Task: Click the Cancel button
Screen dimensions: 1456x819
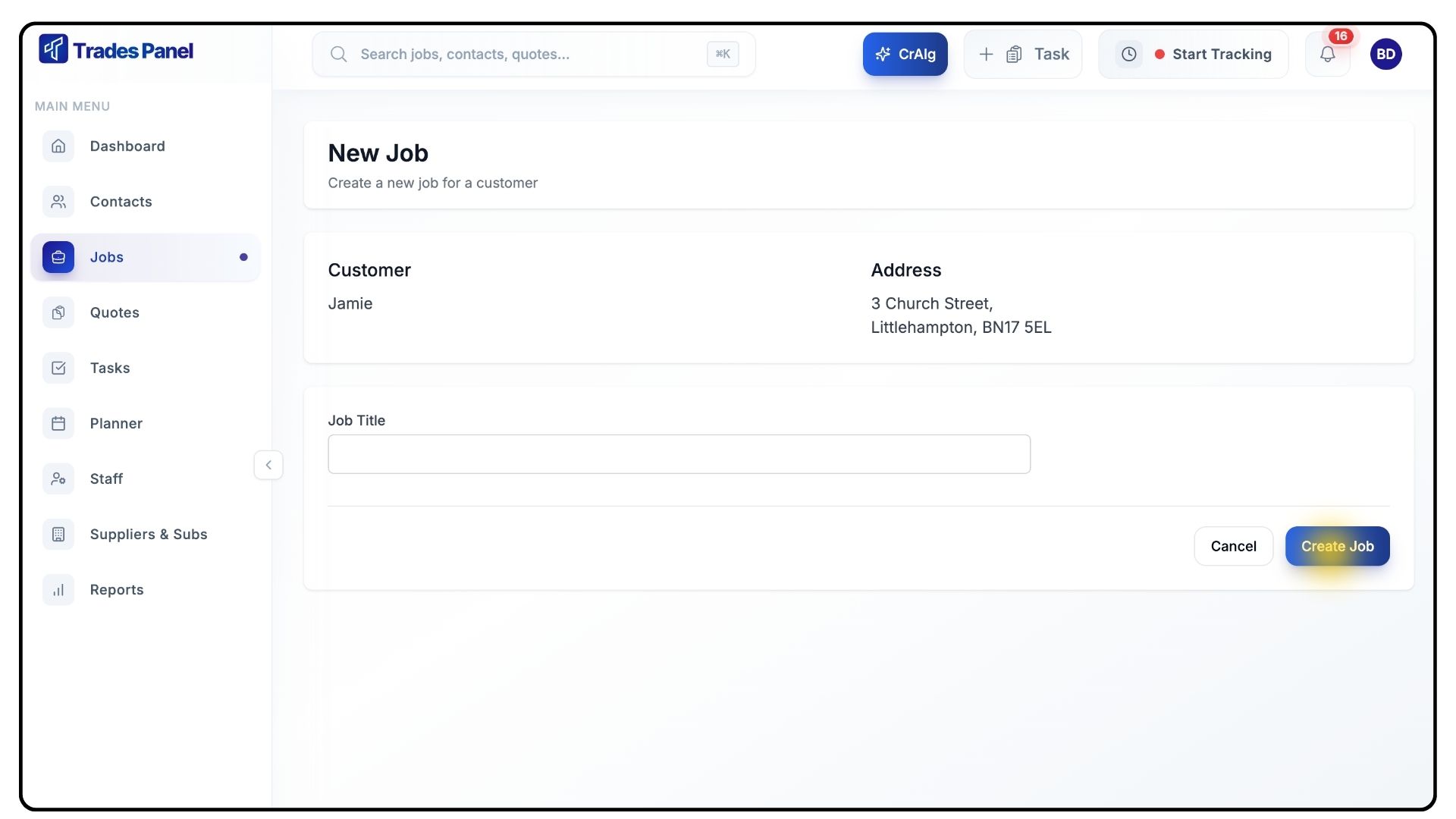Action: pos(1233,546)
